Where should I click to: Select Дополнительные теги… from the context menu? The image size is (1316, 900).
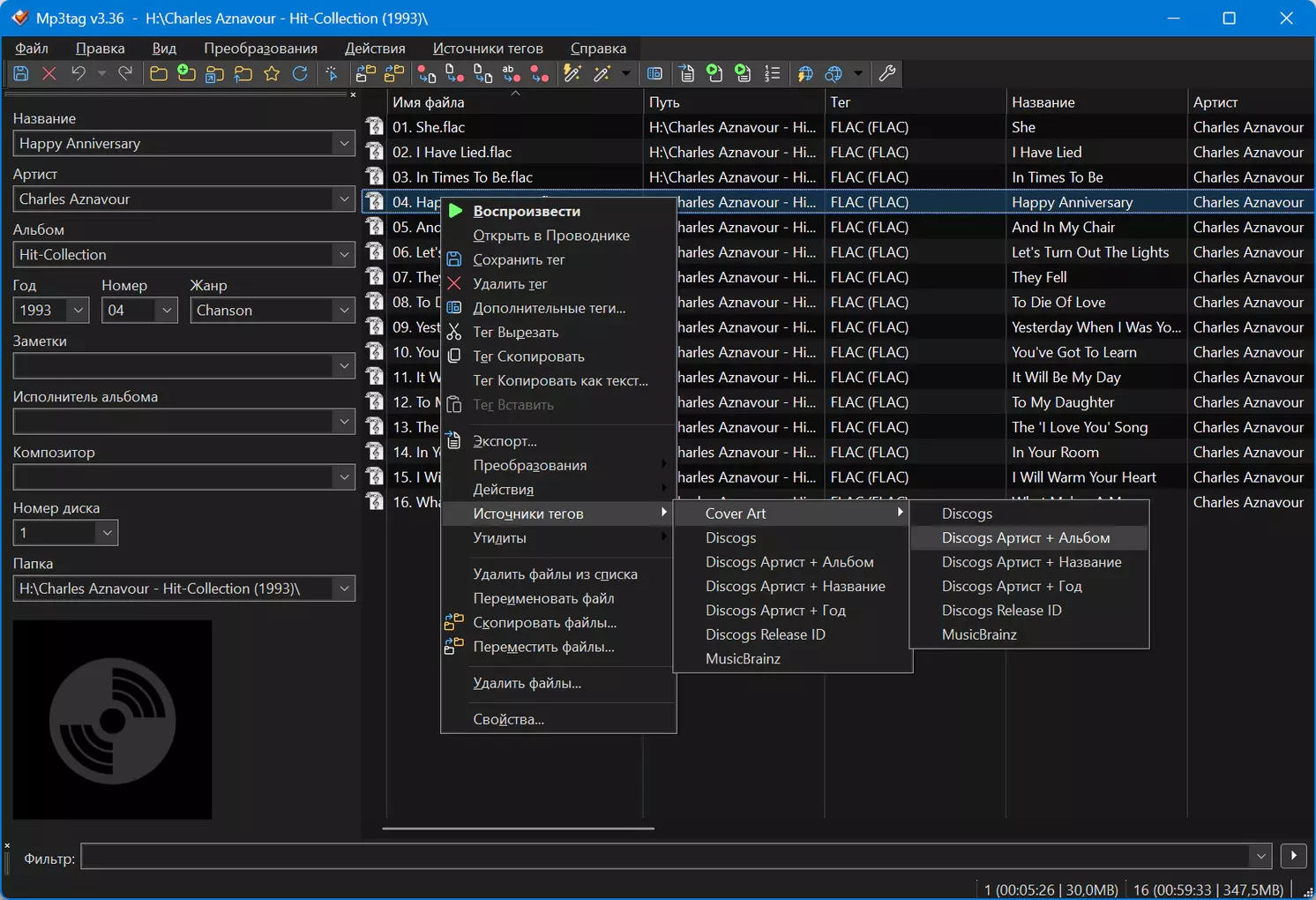click(x=558, y=308)
